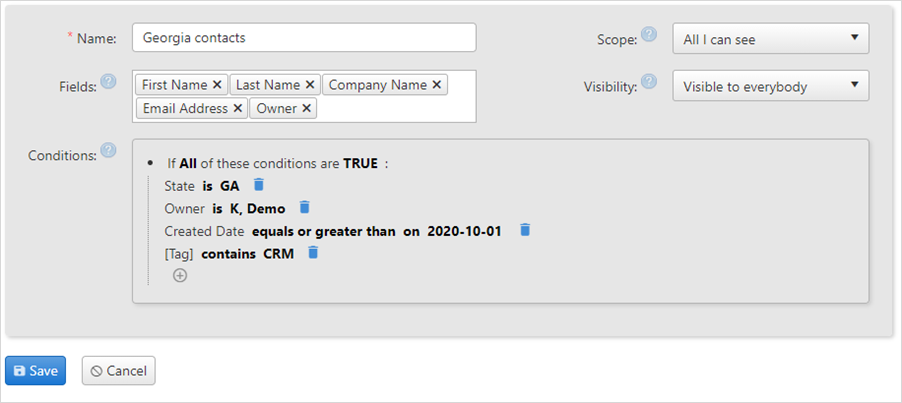Remove the First Name field tag

217,85
